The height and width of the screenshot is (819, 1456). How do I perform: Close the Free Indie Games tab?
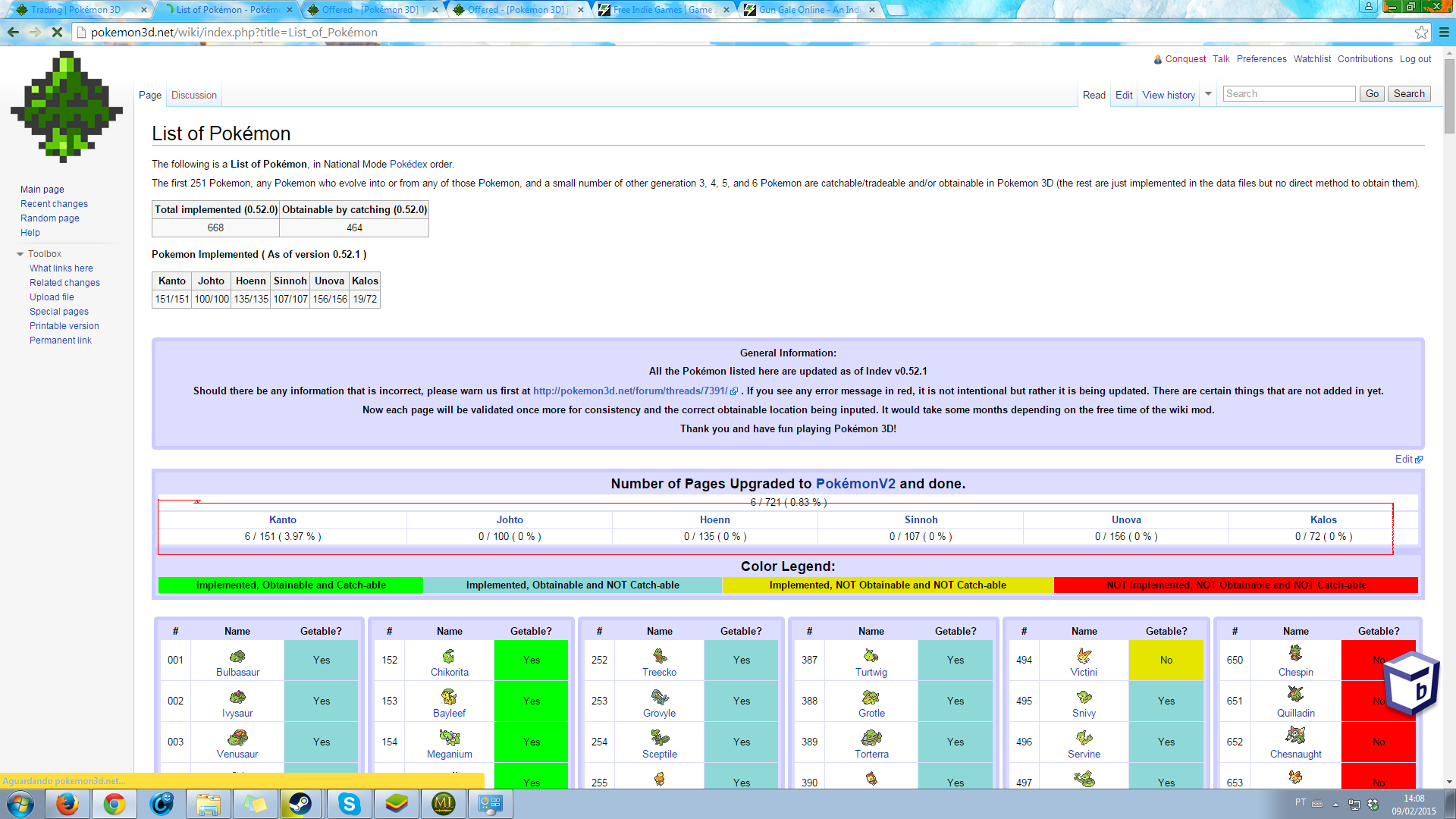coord(726,10)
